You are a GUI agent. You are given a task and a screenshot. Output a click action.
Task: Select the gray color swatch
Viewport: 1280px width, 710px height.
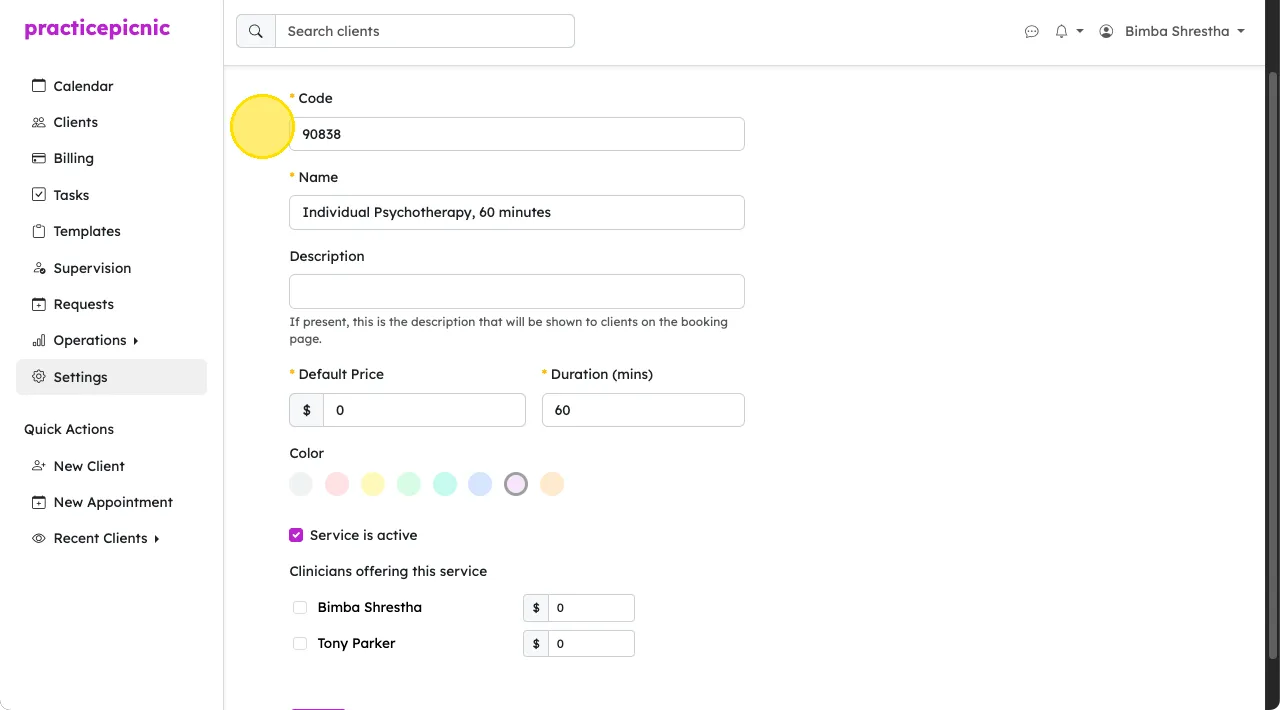[301, 484]
